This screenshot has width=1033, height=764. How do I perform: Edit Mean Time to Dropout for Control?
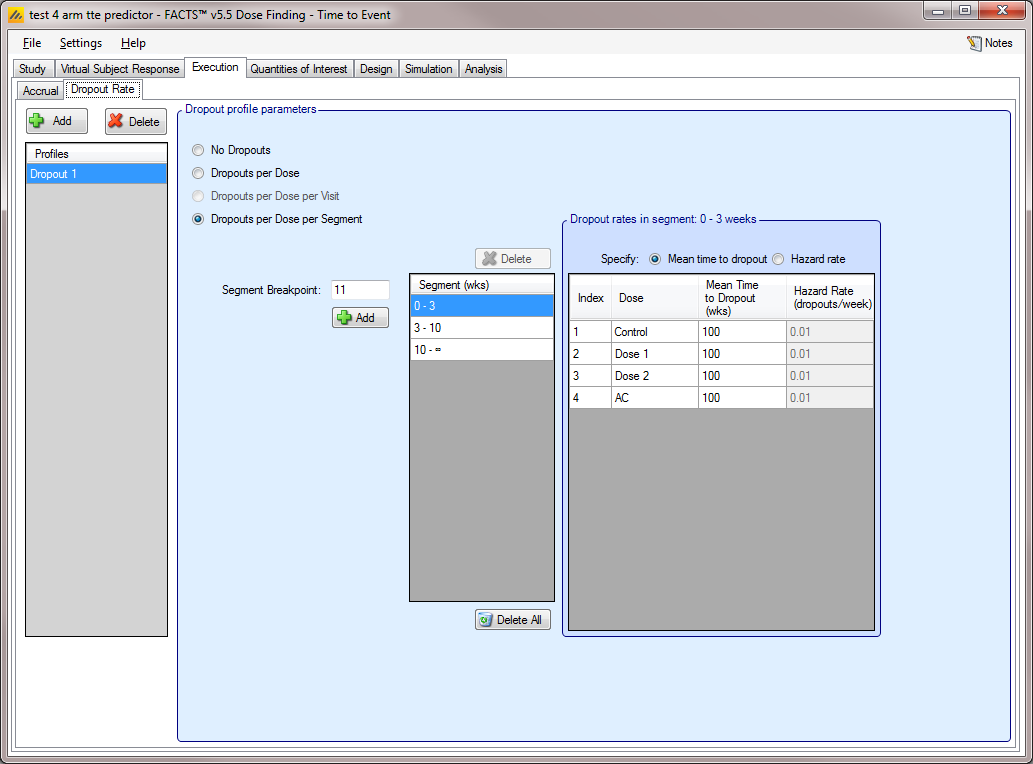click(741, 332)
